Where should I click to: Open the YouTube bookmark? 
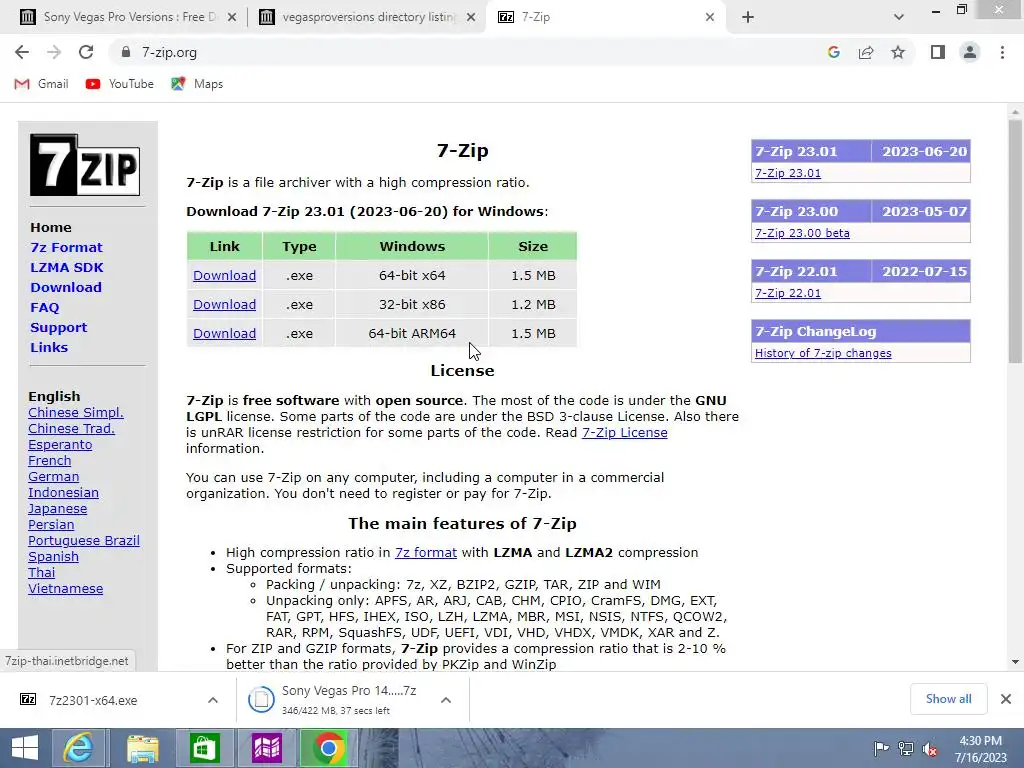(x=120, y=84)
